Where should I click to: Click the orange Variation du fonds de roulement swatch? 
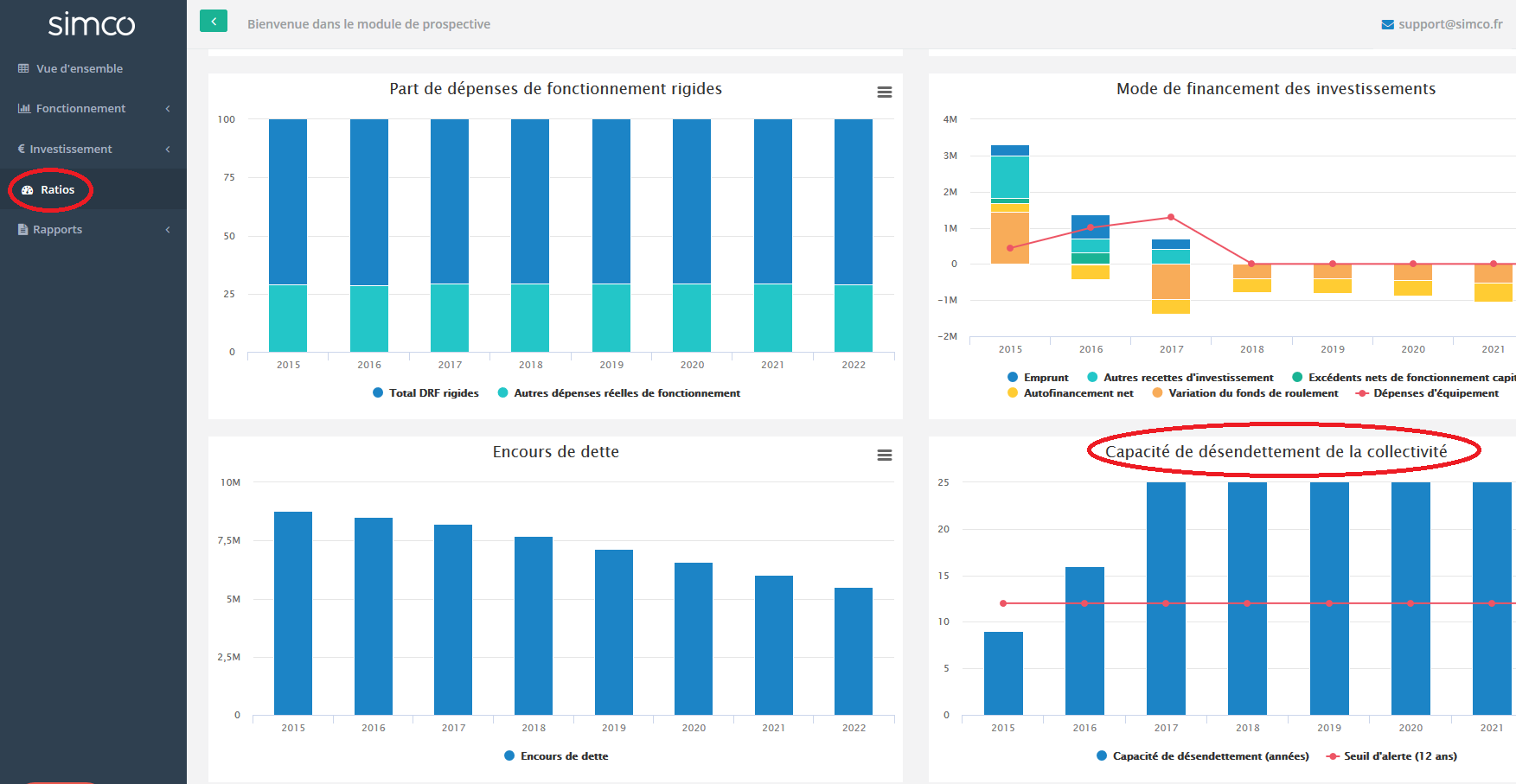tap(1157, 393)
